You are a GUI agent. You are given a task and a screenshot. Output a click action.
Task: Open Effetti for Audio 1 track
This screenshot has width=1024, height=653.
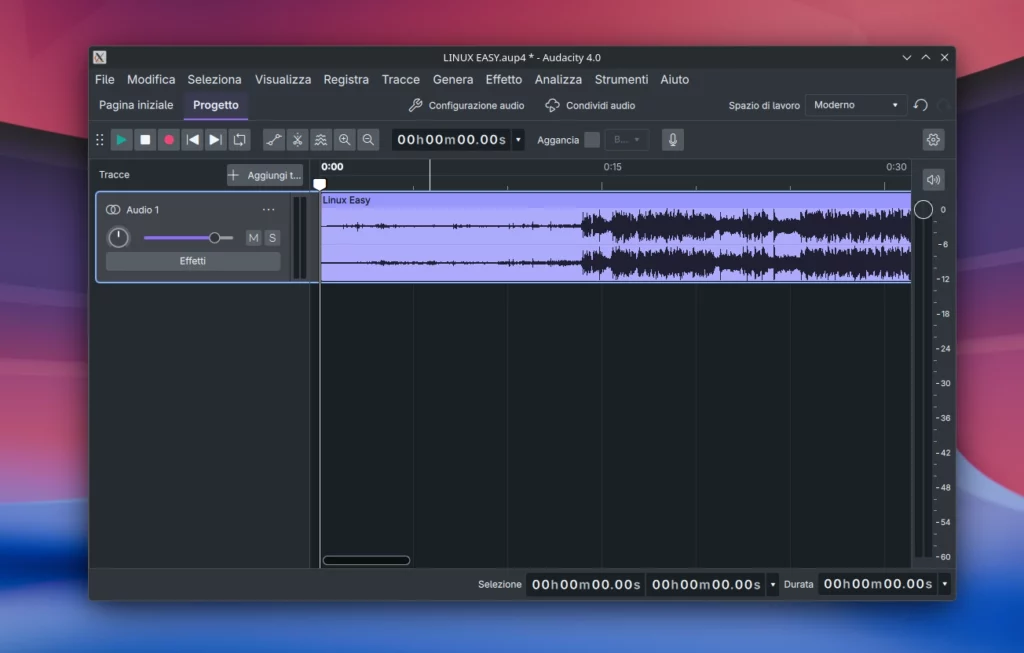tap(193, 261)
